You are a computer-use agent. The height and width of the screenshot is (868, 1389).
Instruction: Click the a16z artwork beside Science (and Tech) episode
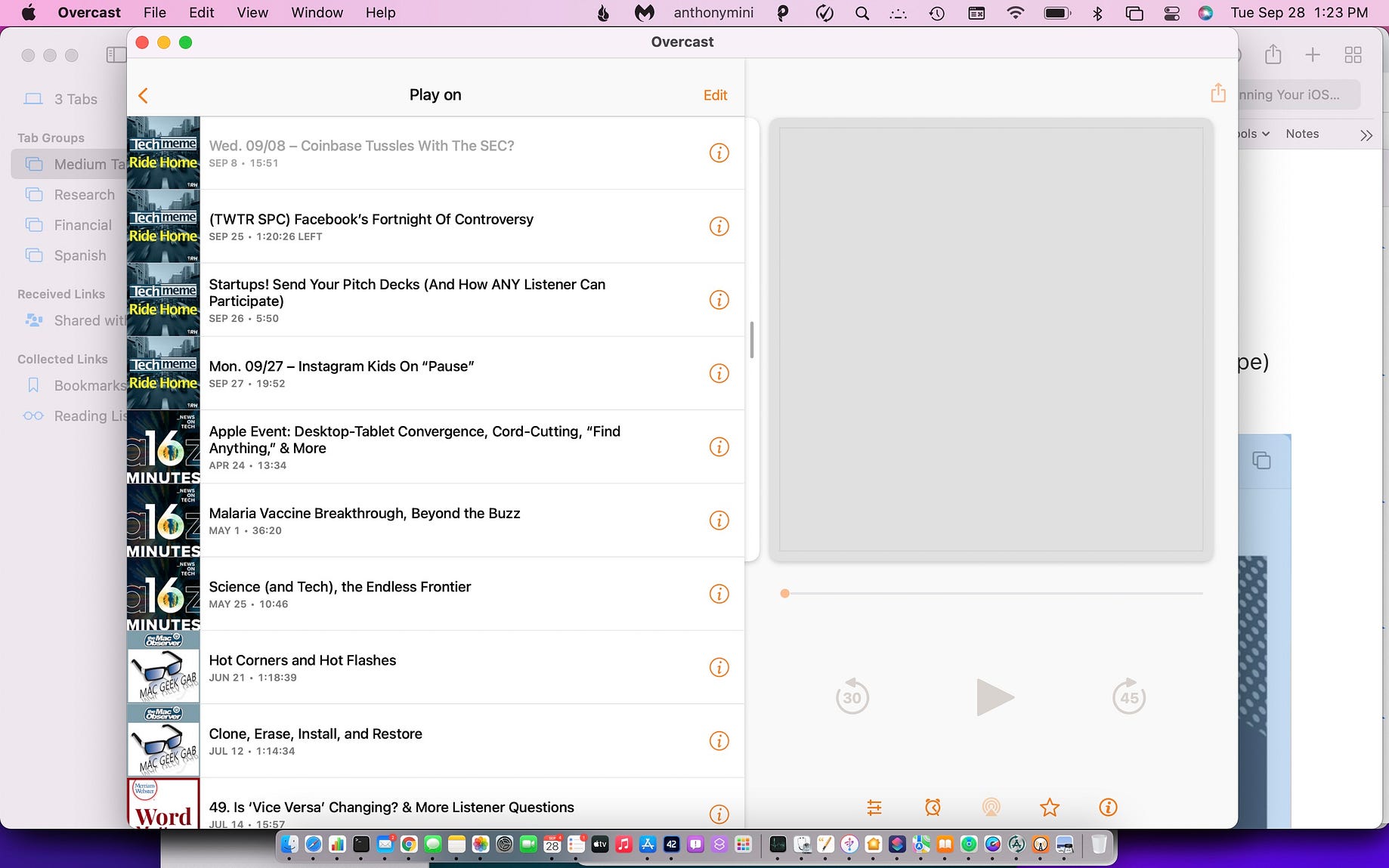[x=163, y=594]
